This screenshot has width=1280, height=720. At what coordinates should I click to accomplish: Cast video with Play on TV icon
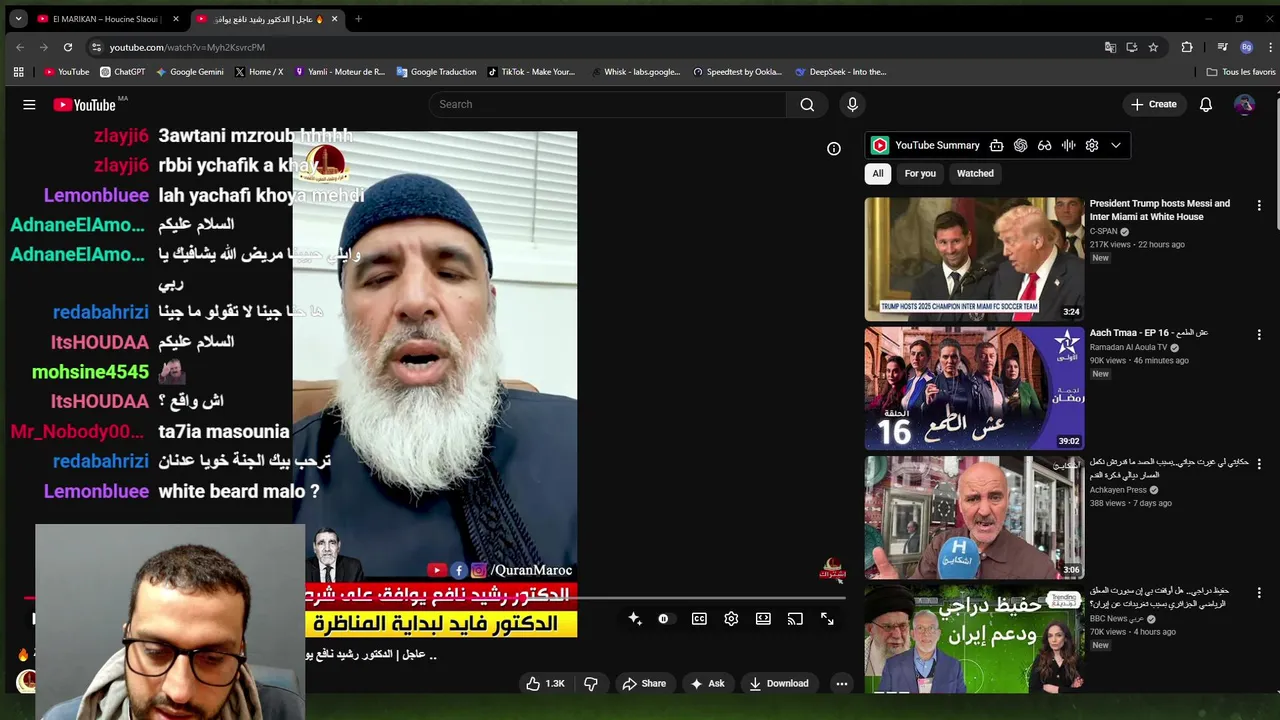[795, 619]
